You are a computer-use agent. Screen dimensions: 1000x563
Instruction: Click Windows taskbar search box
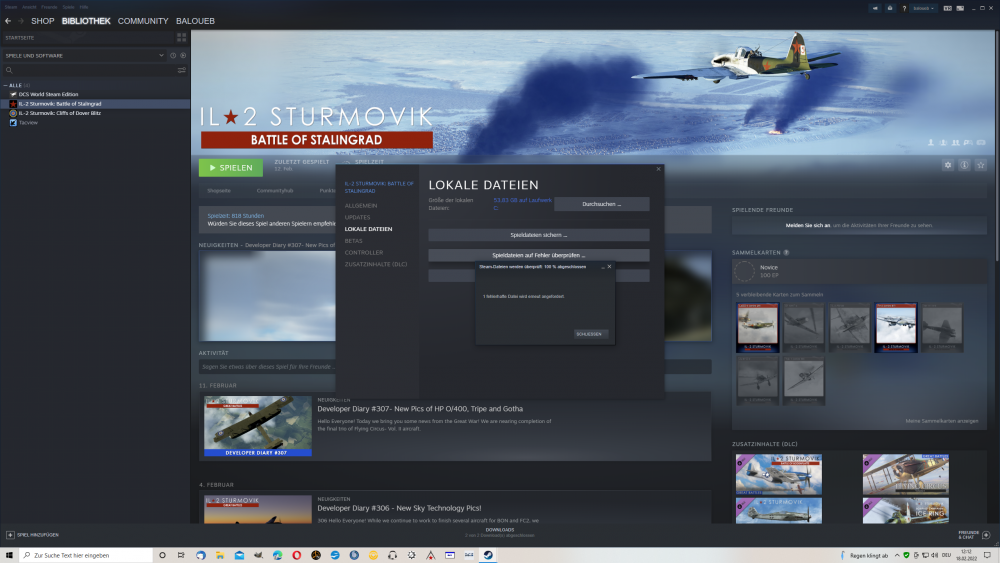pyautogui.click(x=86, y=555)
